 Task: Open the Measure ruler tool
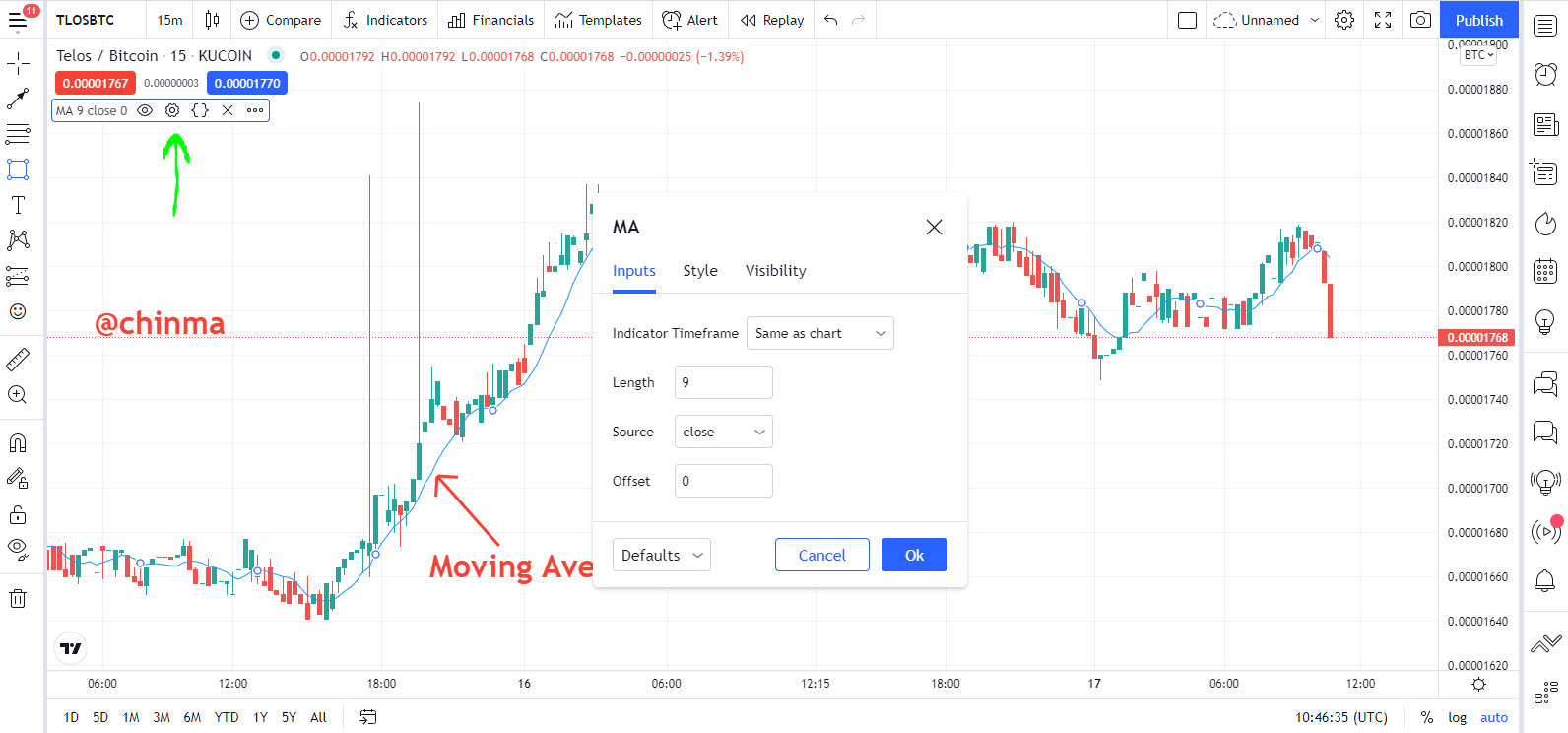[18, 360]
